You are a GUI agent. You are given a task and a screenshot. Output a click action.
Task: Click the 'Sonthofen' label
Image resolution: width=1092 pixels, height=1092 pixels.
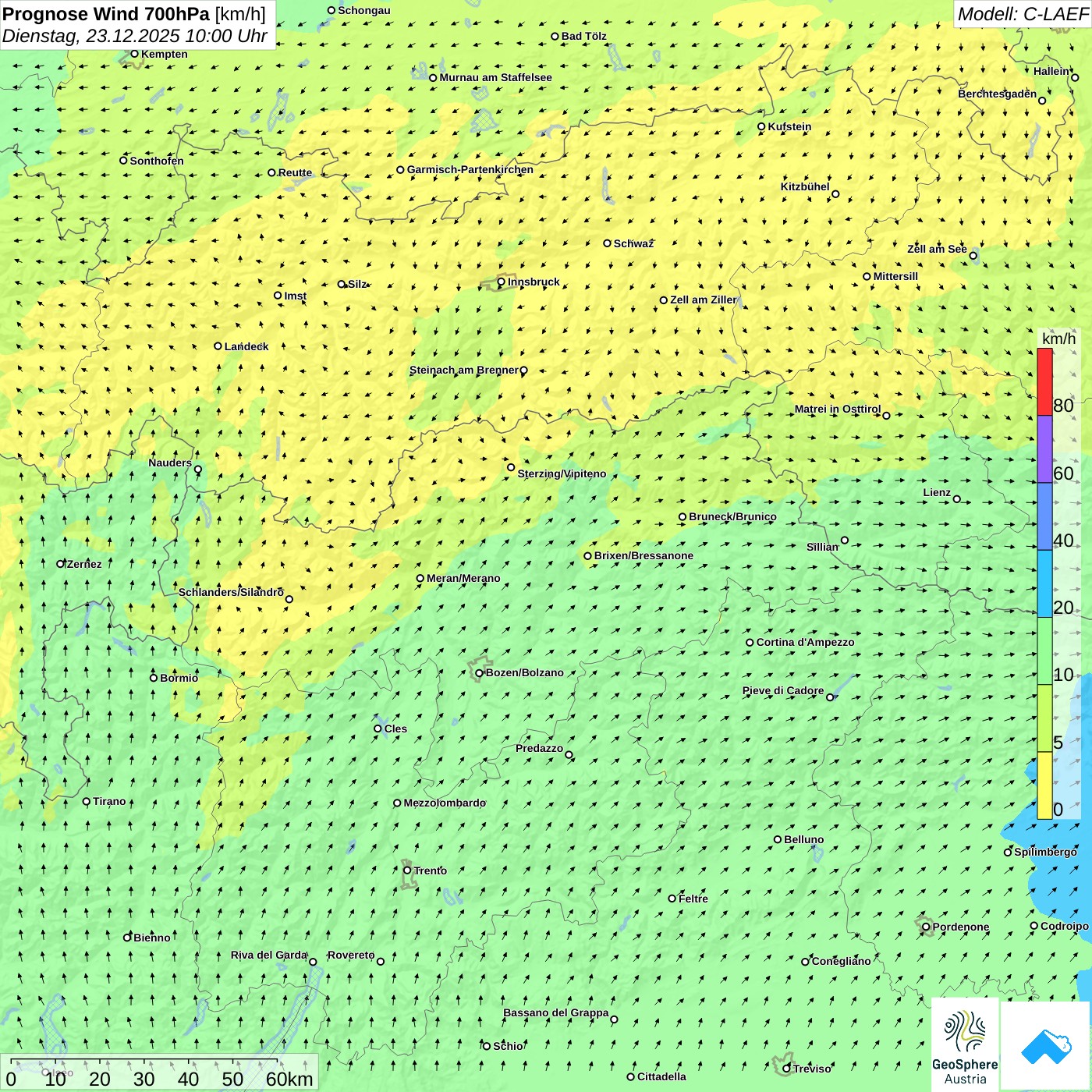point(157,161)
